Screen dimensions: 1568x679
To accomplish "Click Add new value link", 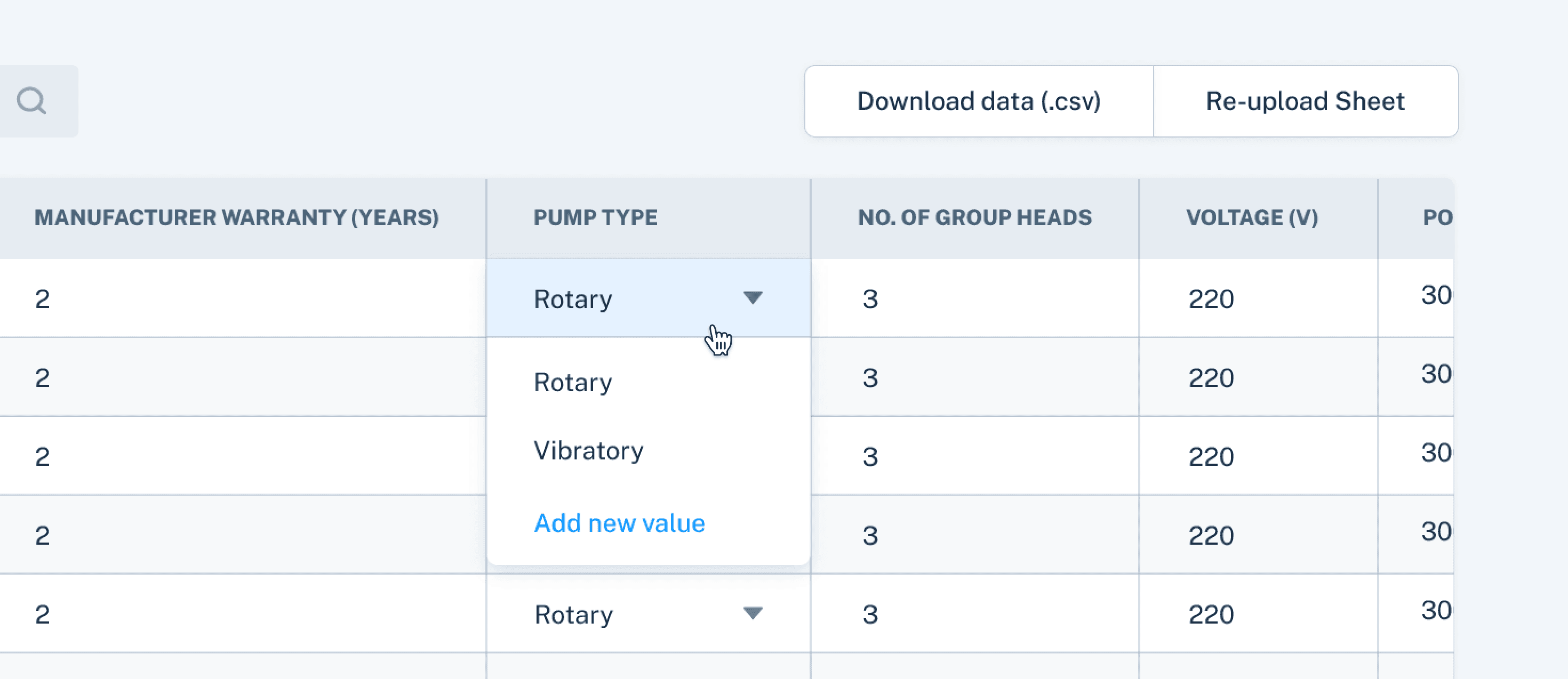I will coord(619,523).
